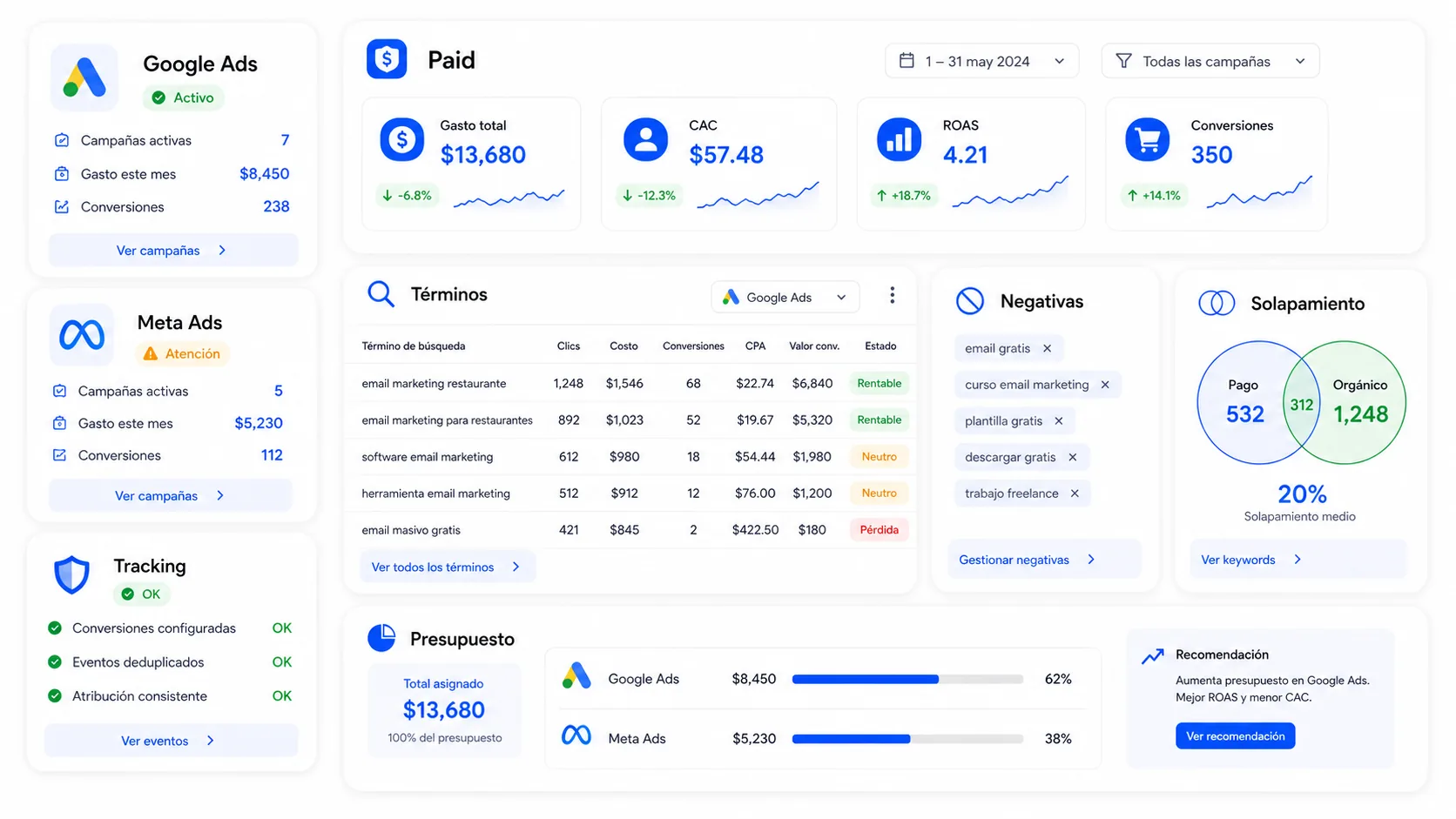Sort by the Conversiones column header
The width and height of the screenshot is (1456, 819).
pos(693,346)
